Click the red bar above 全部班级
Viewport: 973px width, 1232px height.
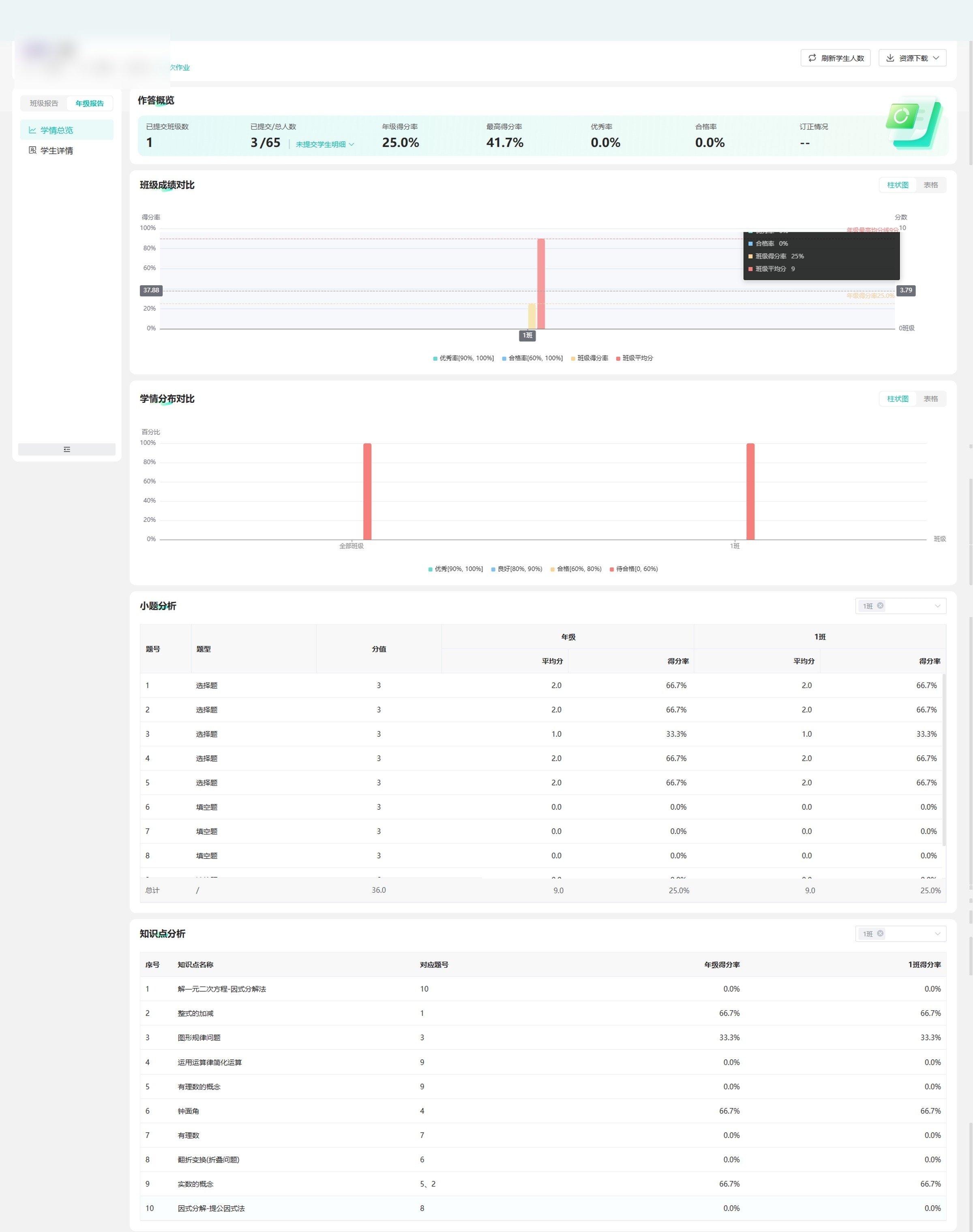click(x=367, y=491)
